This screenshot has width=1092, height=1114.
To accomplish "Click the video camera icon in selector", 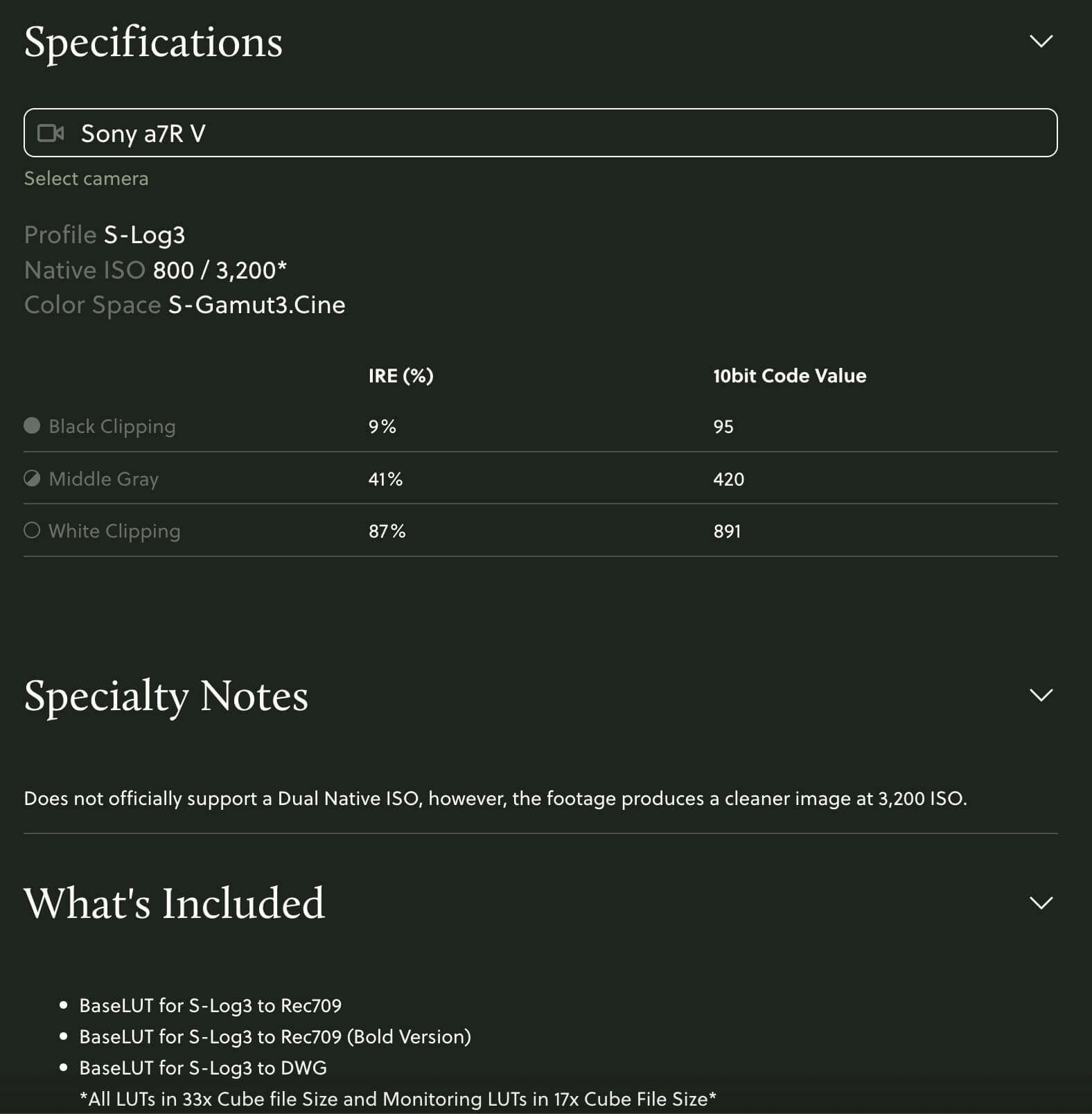I will 51,133.
